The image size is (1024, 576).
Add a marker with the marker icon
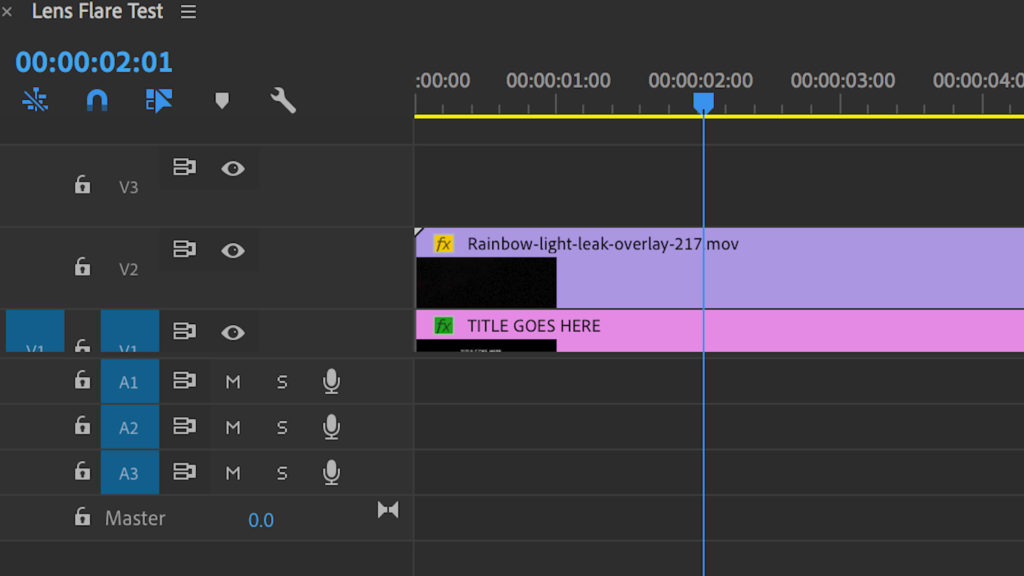pos(222,100)
